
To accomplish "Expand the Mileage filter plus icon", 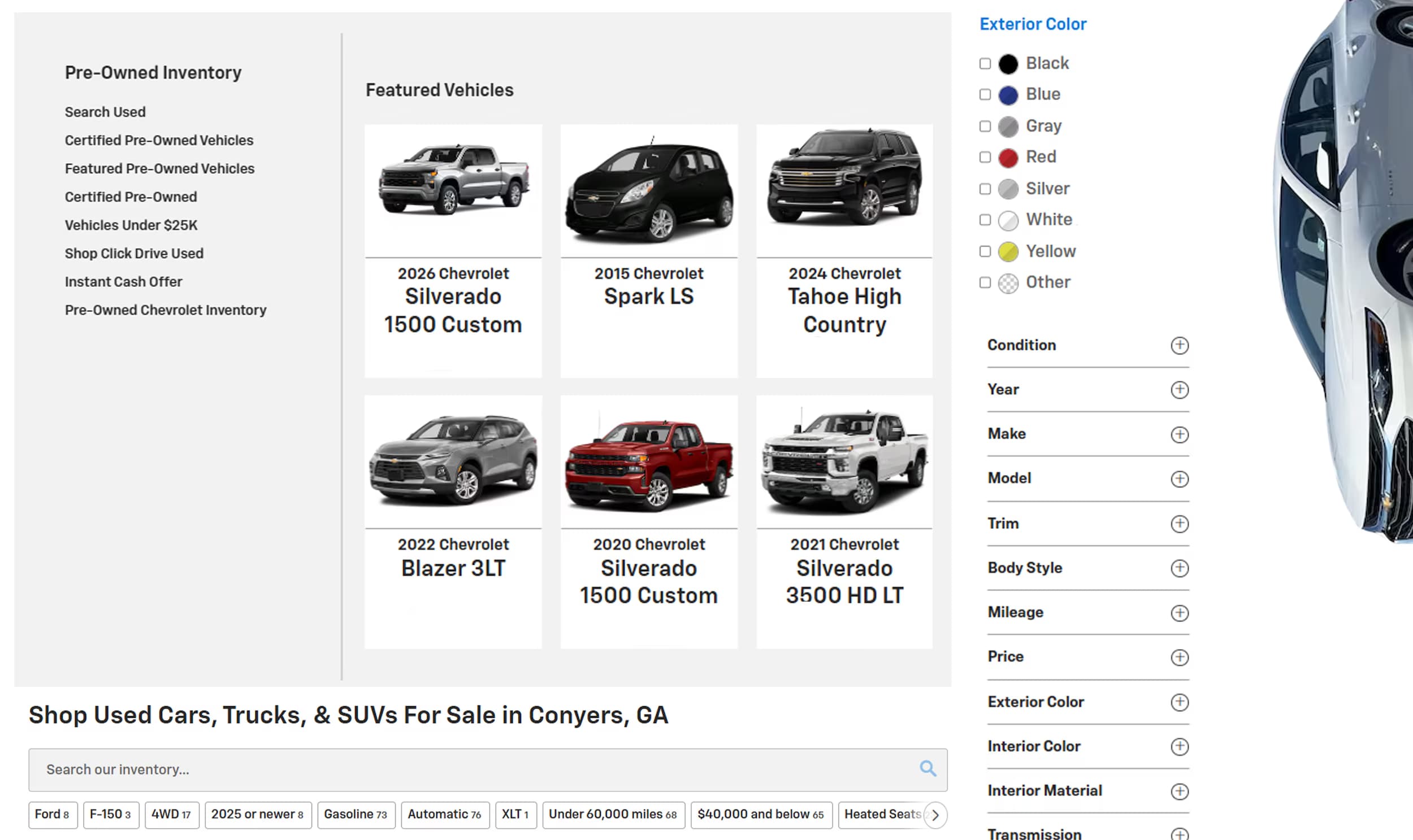I will point(1179,612).
